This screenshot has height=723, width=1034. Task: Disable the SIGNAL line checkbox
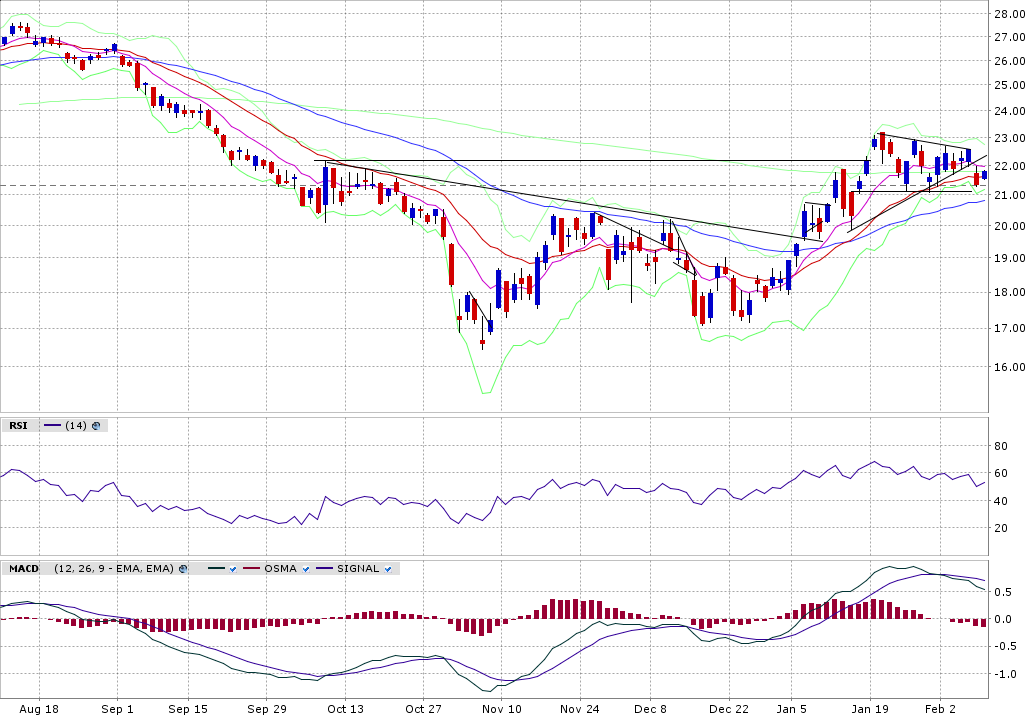(x=389, y=568)
